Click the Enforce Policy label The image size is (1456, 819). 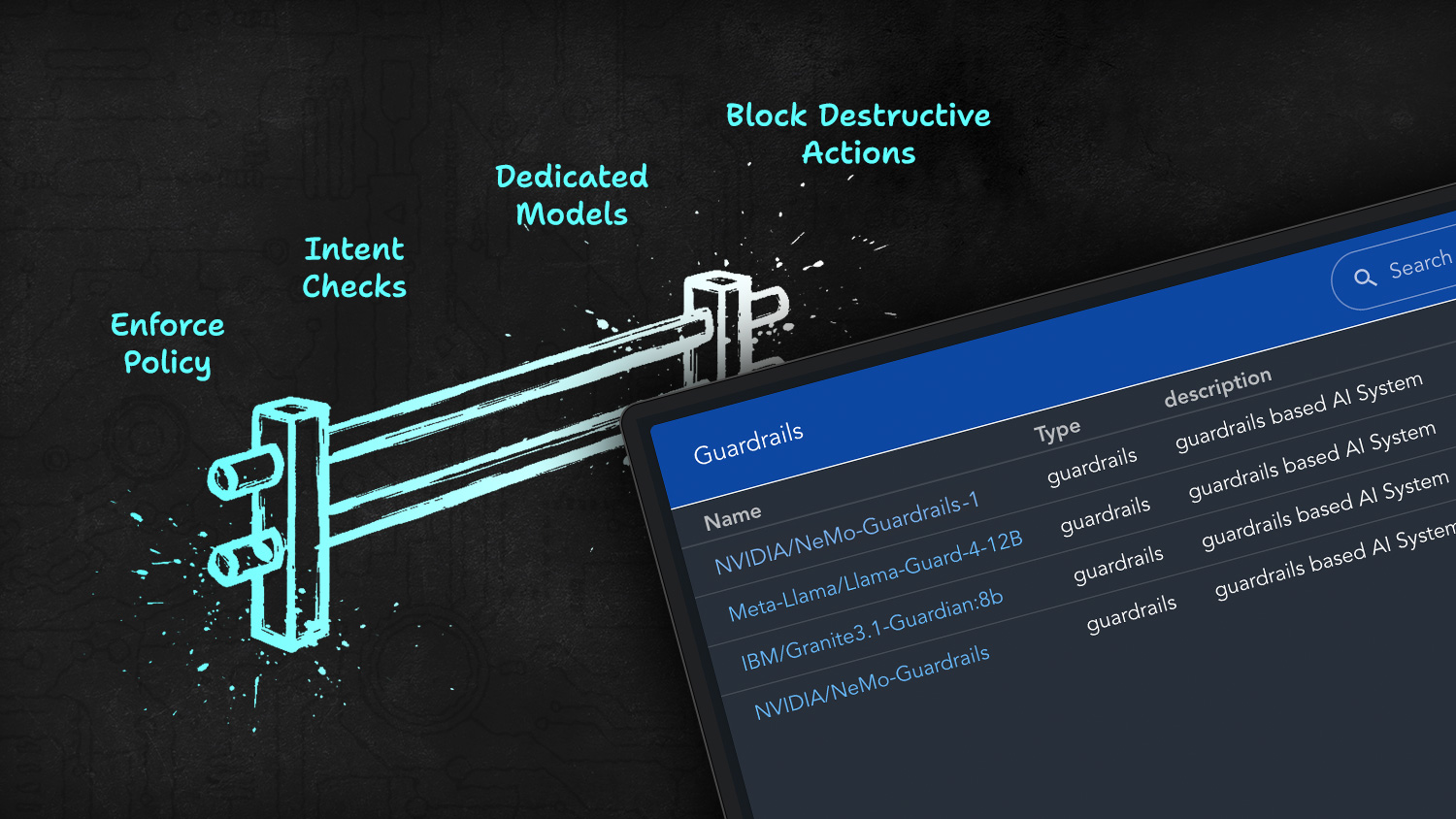(167, 344)
